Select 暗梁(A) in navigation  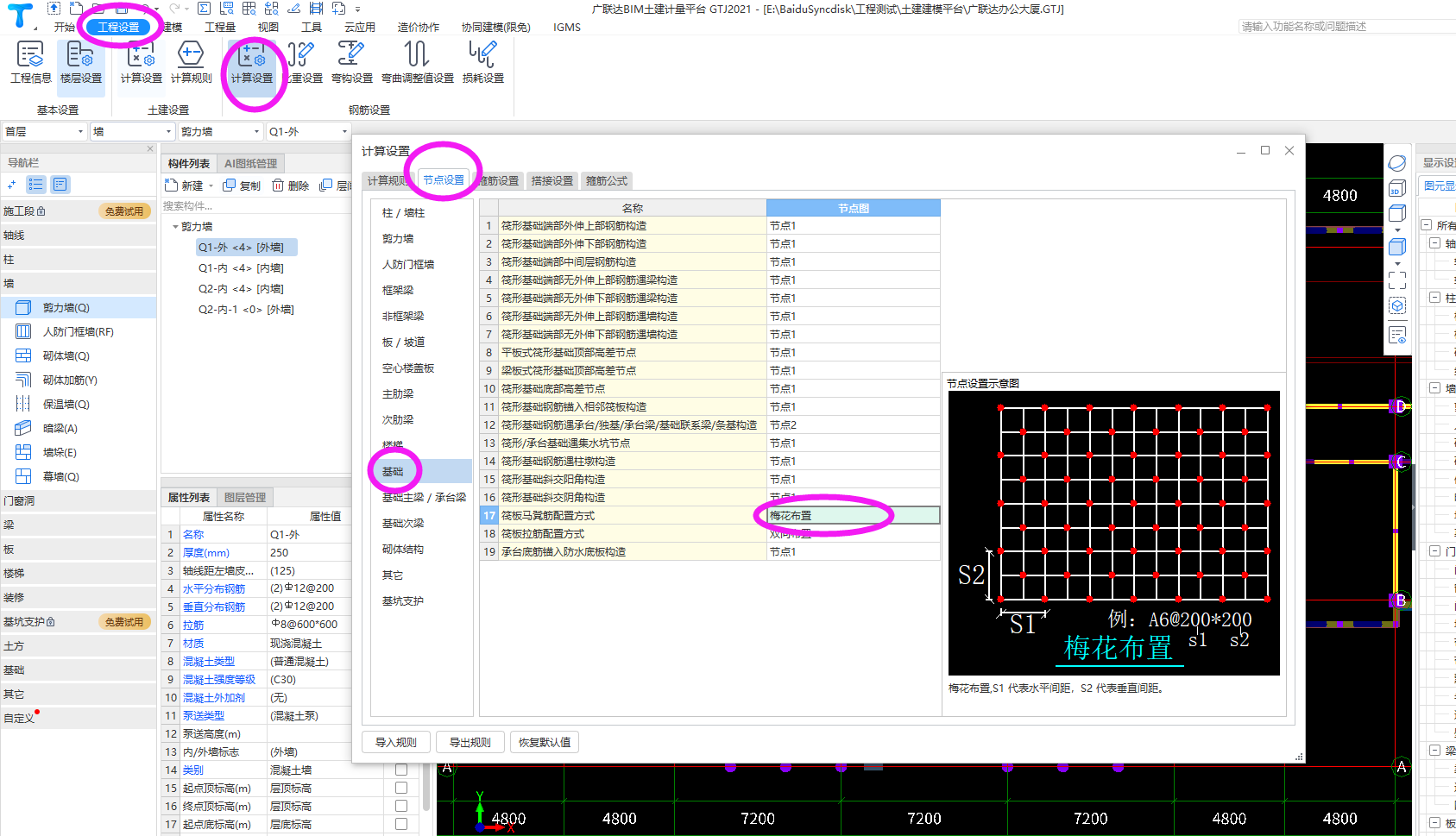(x=79, y=429)
